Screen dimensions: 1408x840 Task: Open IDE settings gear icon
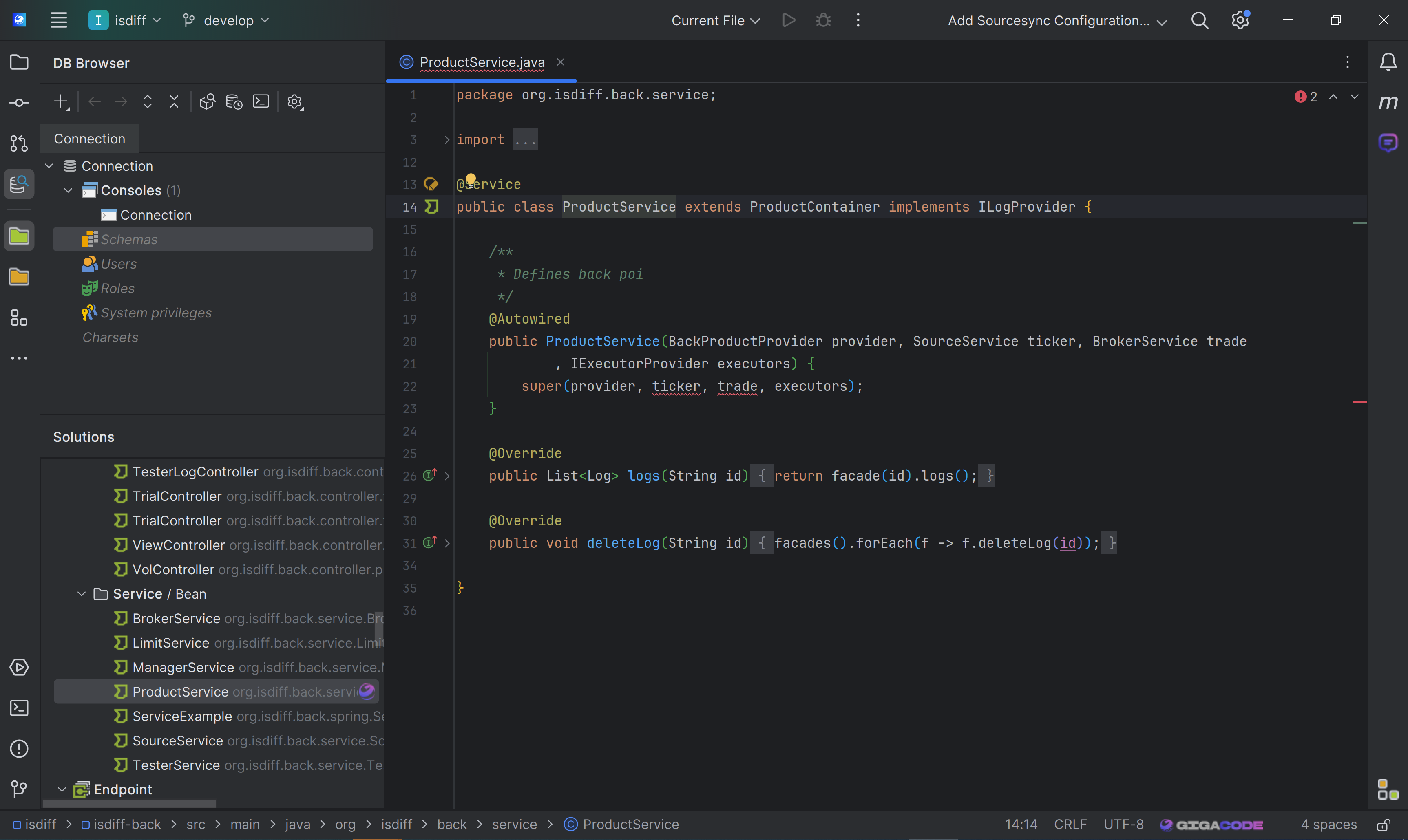click(x=1240, y=20)
